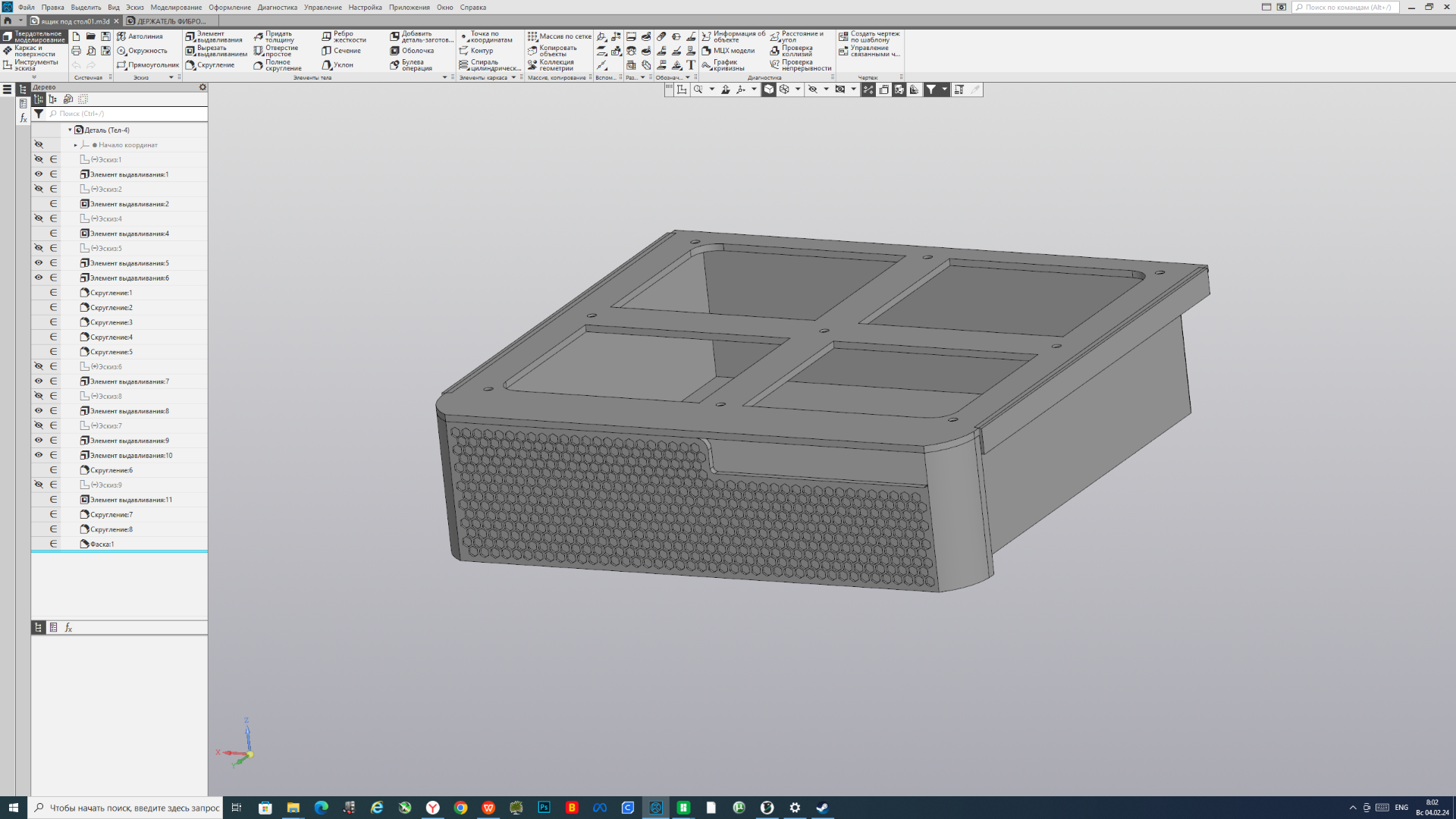1456x819 pixels.
Task: Select Каркас и поверхности toolbar set
Action: [x=34, y=51]
